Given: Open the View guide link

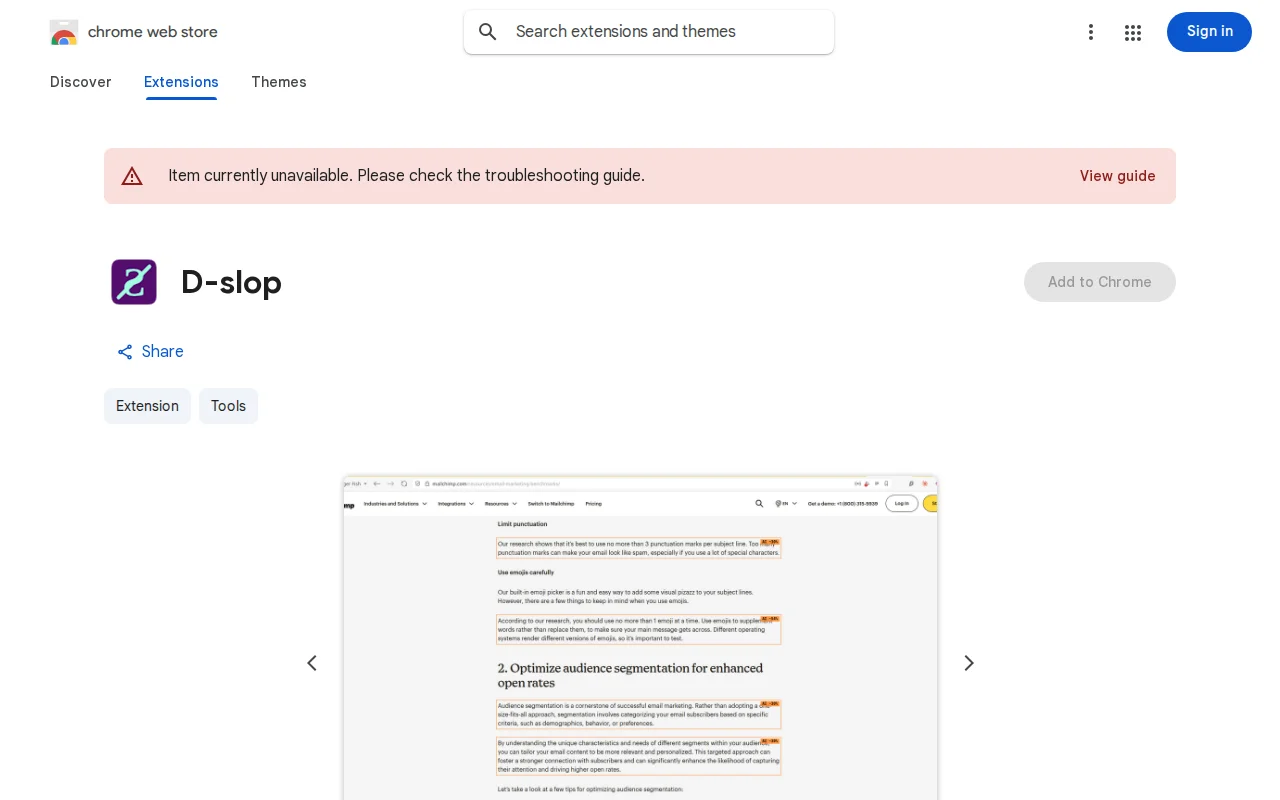Looking at the screenshot, I should pos(1118,176).
